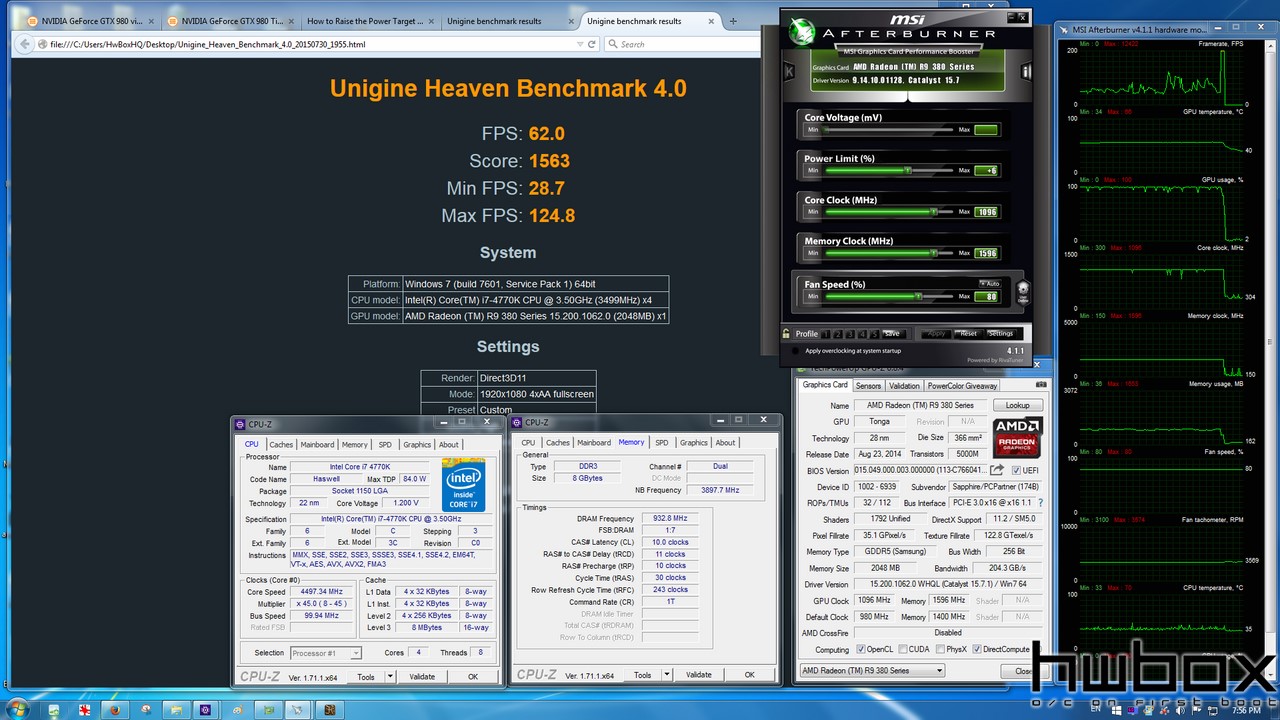
Task: Expand Tools dropdown arrow in Memory tab window
Action: (x=666, y=675)
